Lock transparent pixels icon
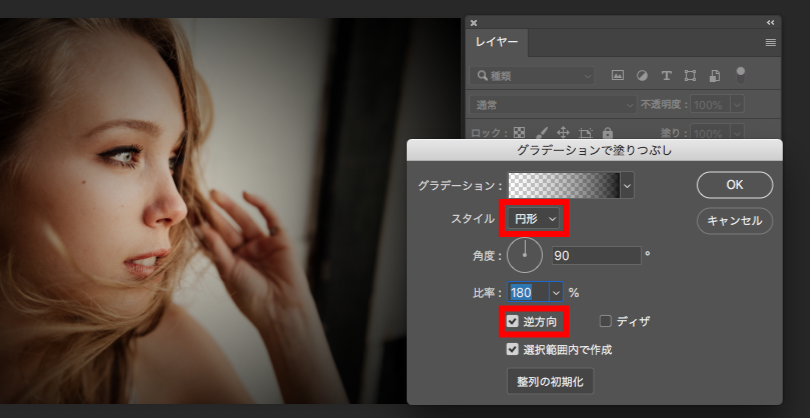This screenshot has height=418, width=810. click(519, 133)
